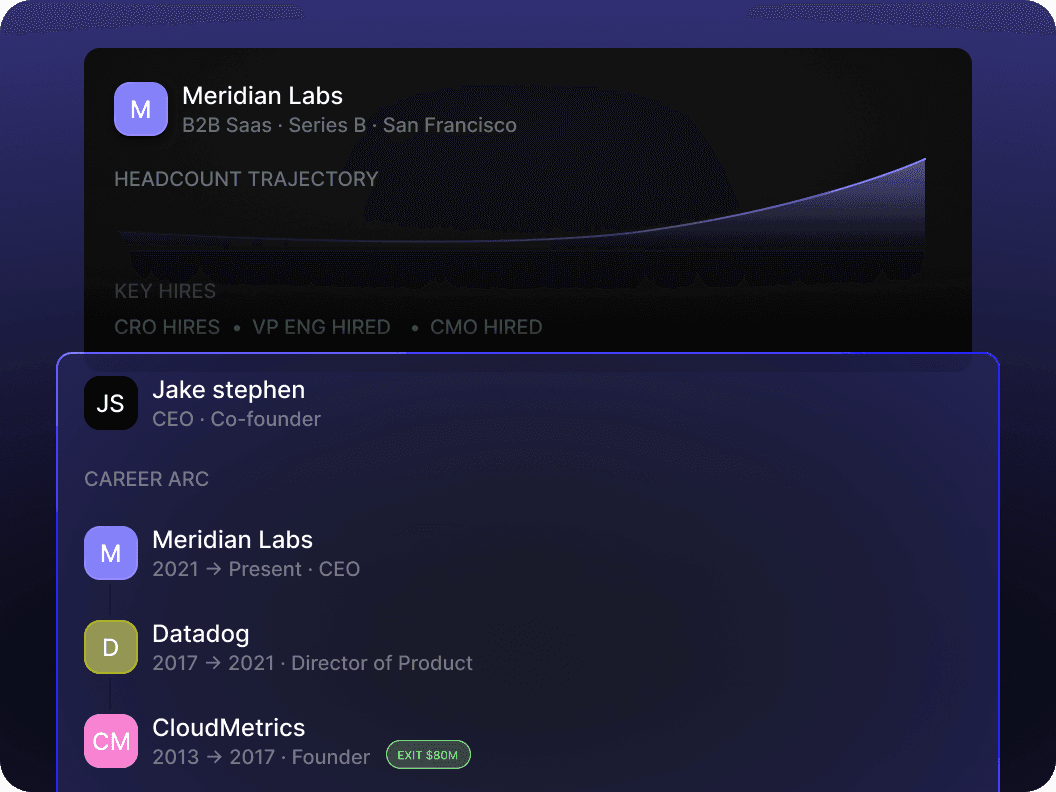Select the VP ENG HIRED tag
1056x792 pixels.
point(321,327)
